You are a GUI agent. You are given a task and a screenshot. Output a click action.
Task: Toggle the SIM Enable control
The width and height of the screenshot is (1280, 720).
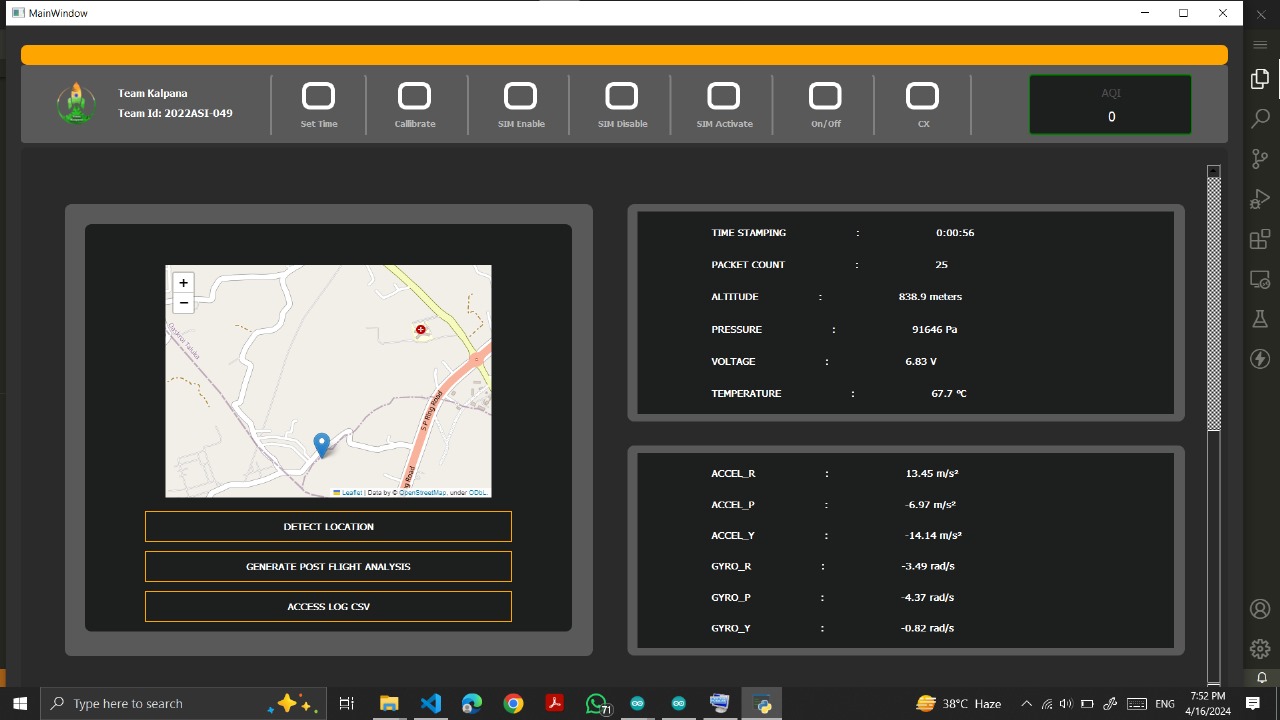[520, 96]
